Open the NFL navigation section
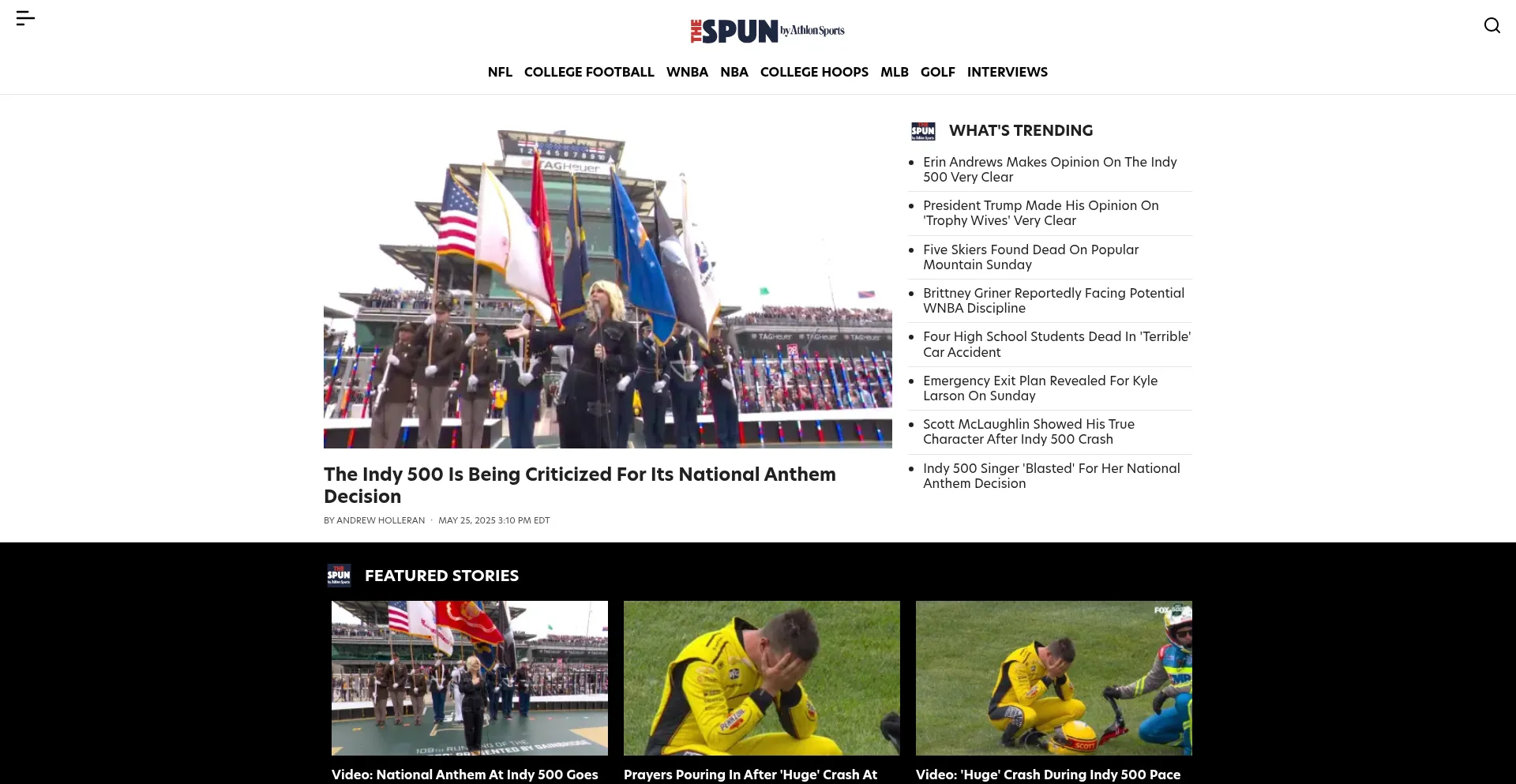1516x784 pixels. point(500,72)
